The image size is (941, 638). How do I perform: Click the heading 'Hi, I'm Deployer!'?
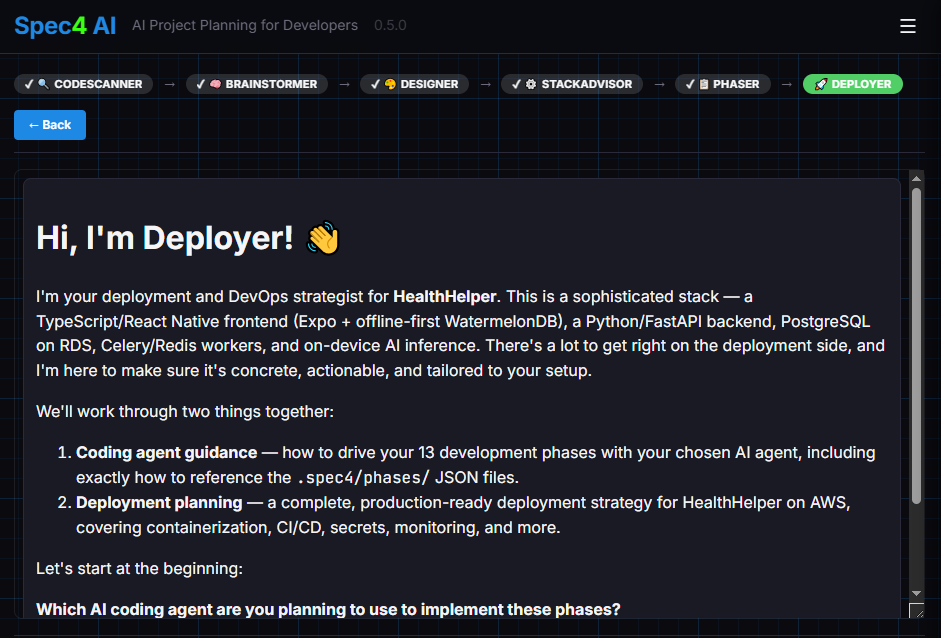tap(165, 238)
